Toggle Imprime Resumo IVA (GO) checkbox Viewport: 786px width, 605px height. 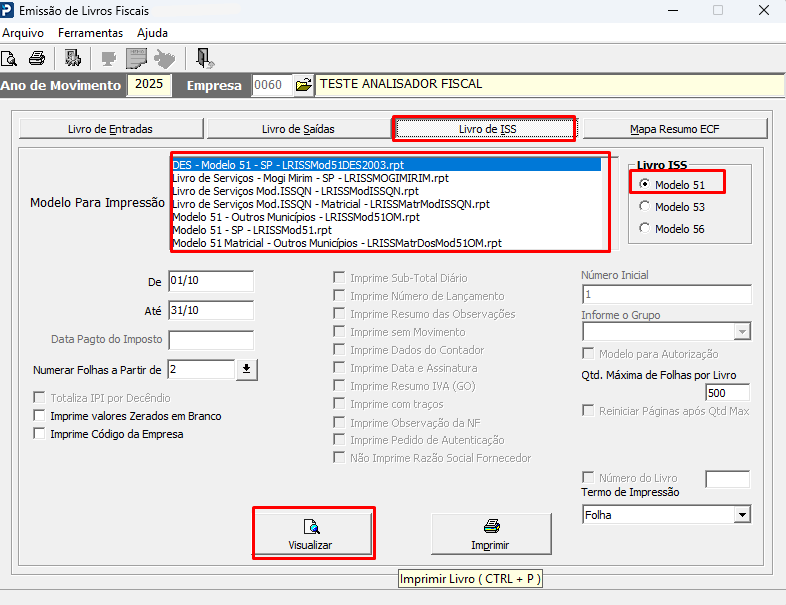339,385
